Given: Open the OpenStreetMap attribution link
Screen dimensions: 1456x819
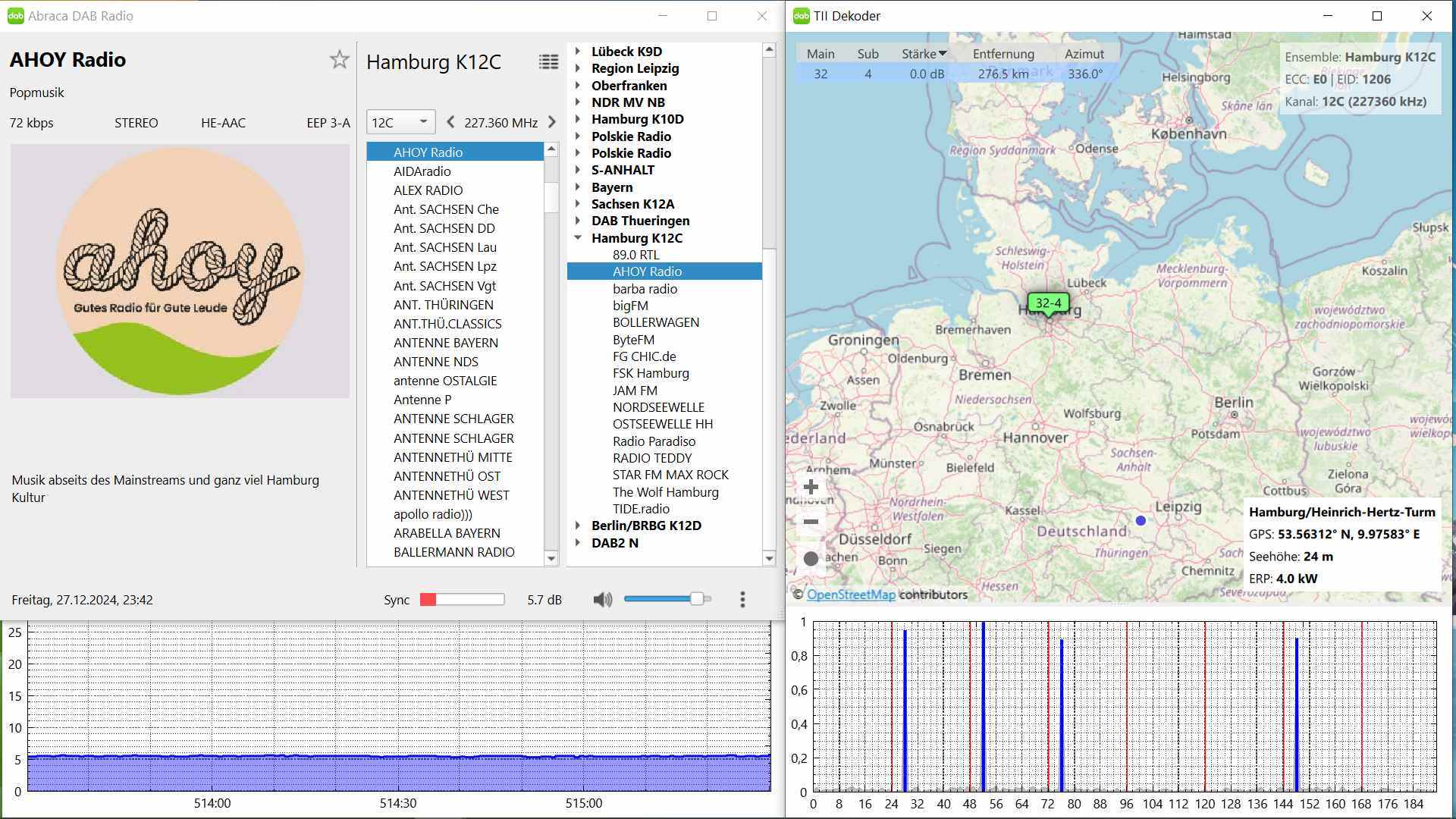Looking at the screenshot, I should (851, 595).
